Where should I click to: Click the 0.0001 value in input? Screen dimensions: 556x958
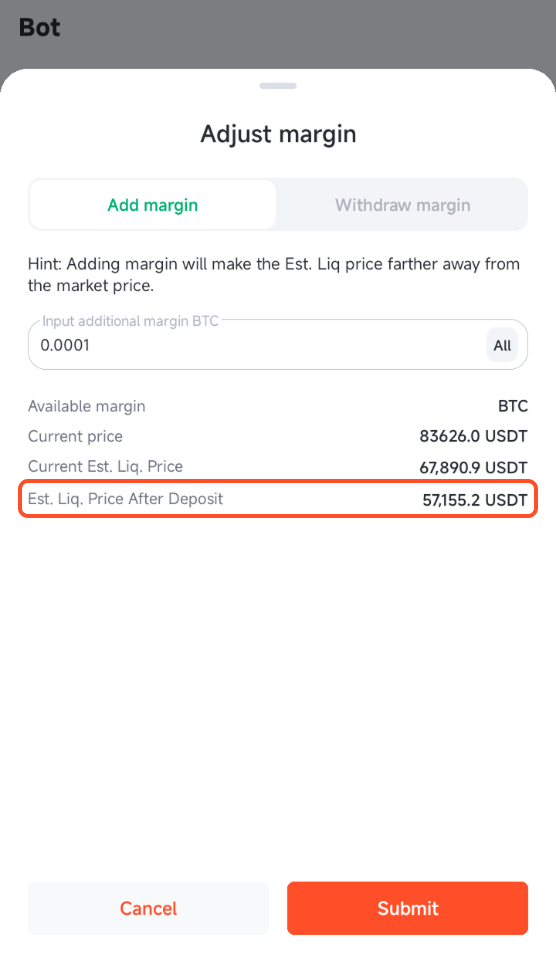click(x=65, y=345)
